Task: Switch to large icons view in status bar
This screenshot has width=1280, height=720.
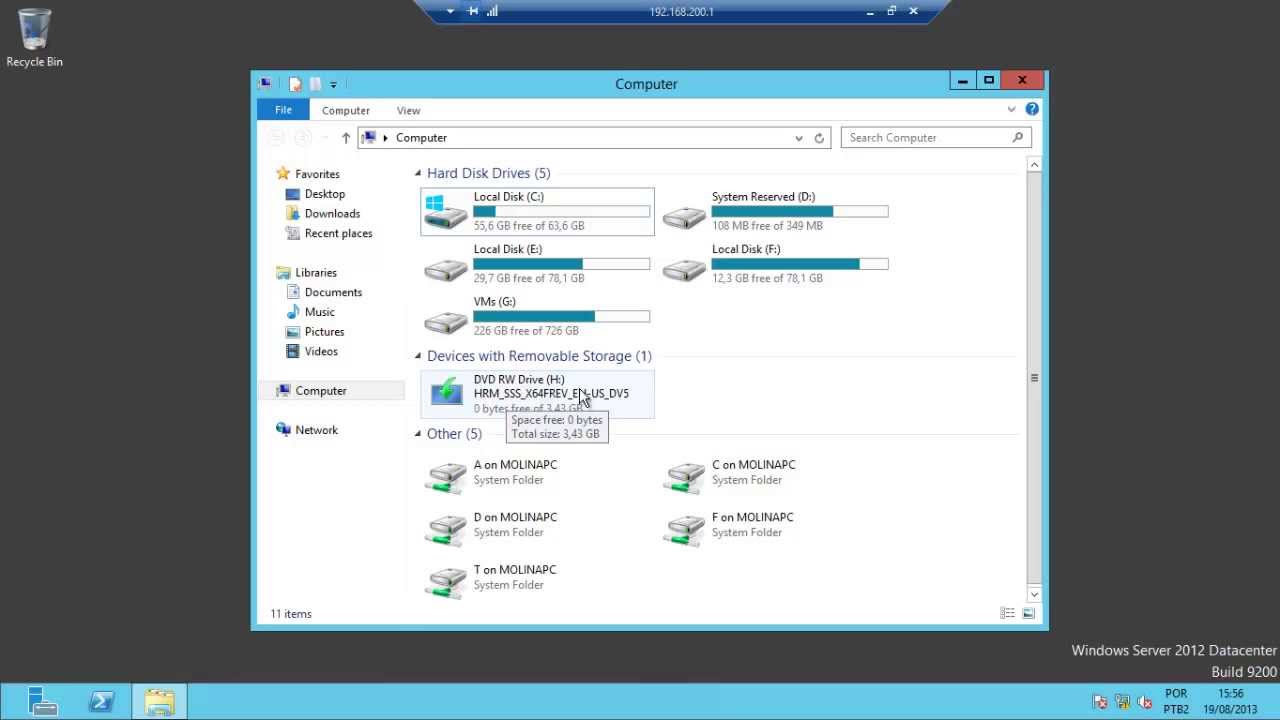Action: click(1028, 613)
